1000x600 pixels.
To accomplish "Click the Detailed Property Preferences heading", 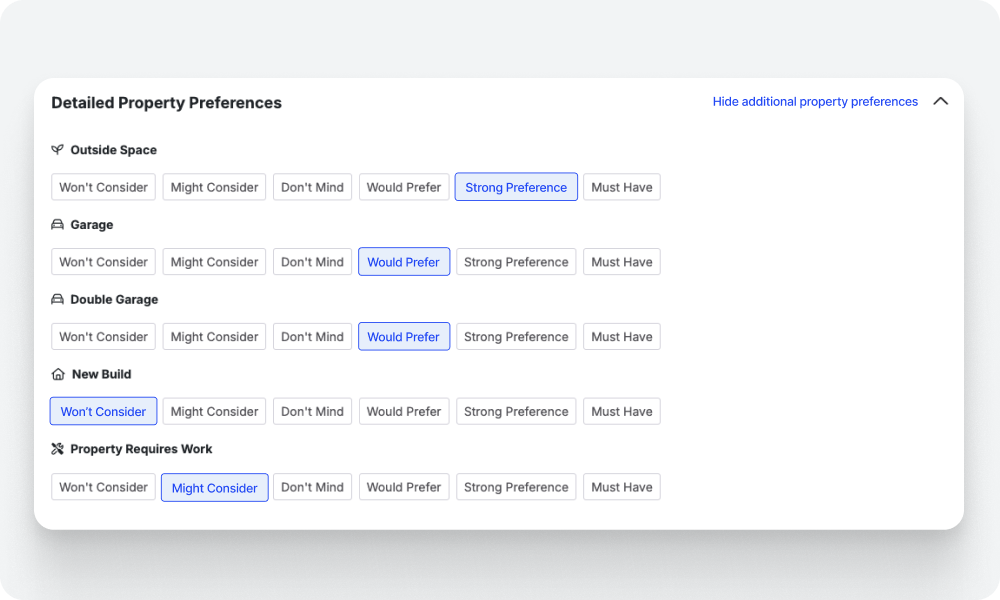I will [166, 103].
